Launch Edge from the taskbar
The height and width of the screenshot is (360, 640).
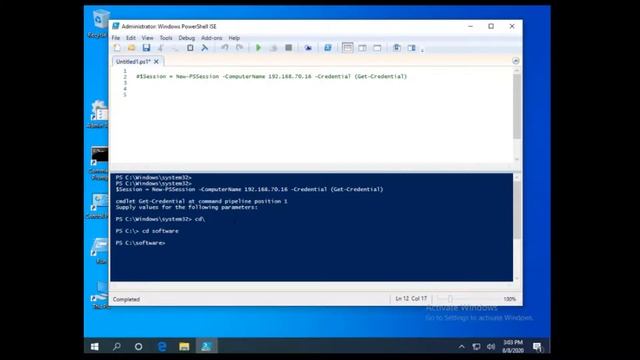(162, 347)
